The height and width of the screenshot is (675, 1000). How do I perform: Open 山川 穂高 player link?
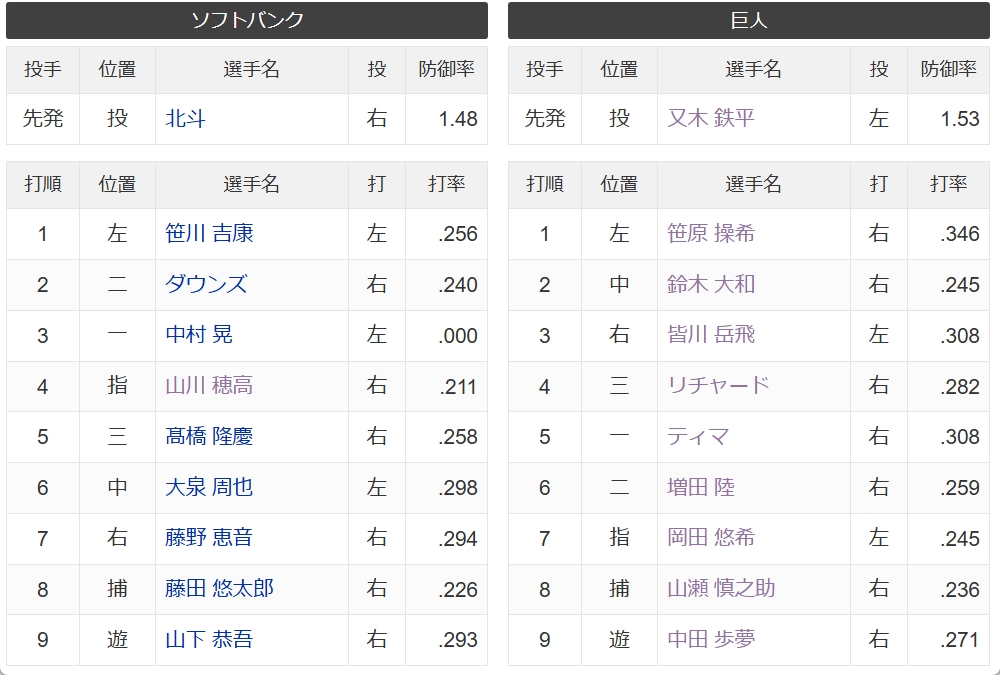(x=209, y=385)
